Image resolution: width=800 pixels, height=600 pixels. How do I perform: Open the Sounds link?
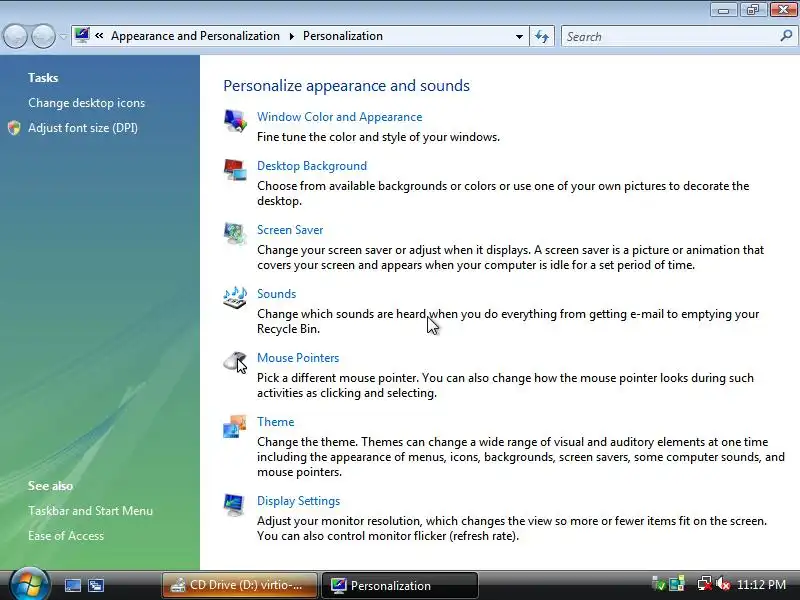(276, 294)
